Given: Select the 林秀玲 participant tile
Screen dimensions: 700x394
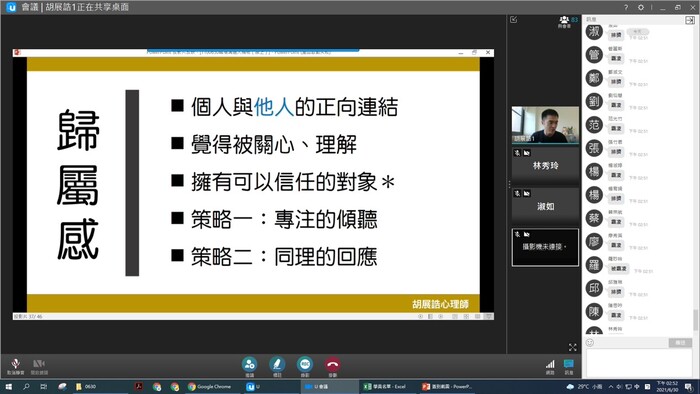Looking at the screenshot, I should (x=545, y=166).
